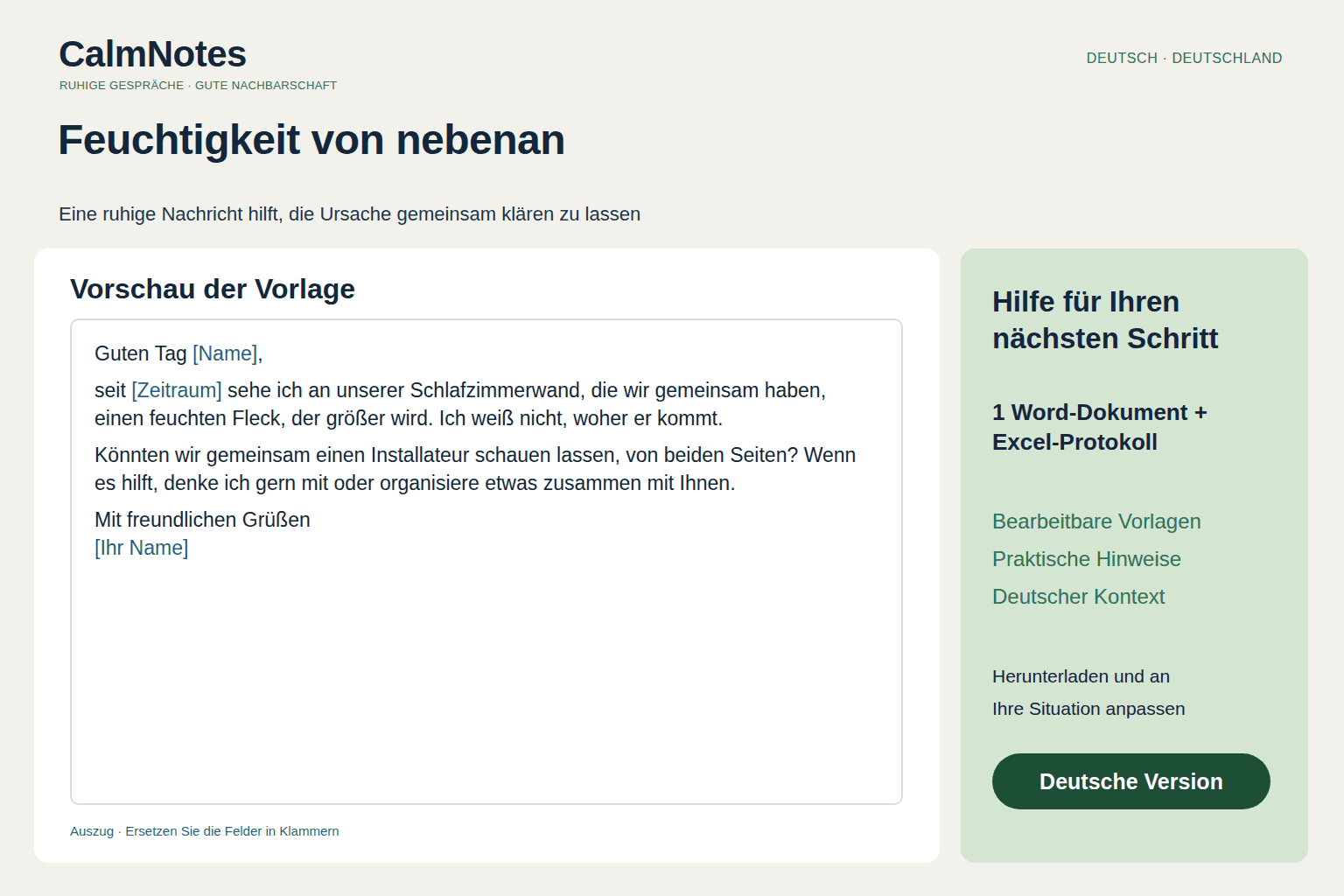Click the Hilfe für Ihren nächsten Schritt heading
Viewport: 1344px width, 896px height.
pyautogui.click(x=1105, y=320)
